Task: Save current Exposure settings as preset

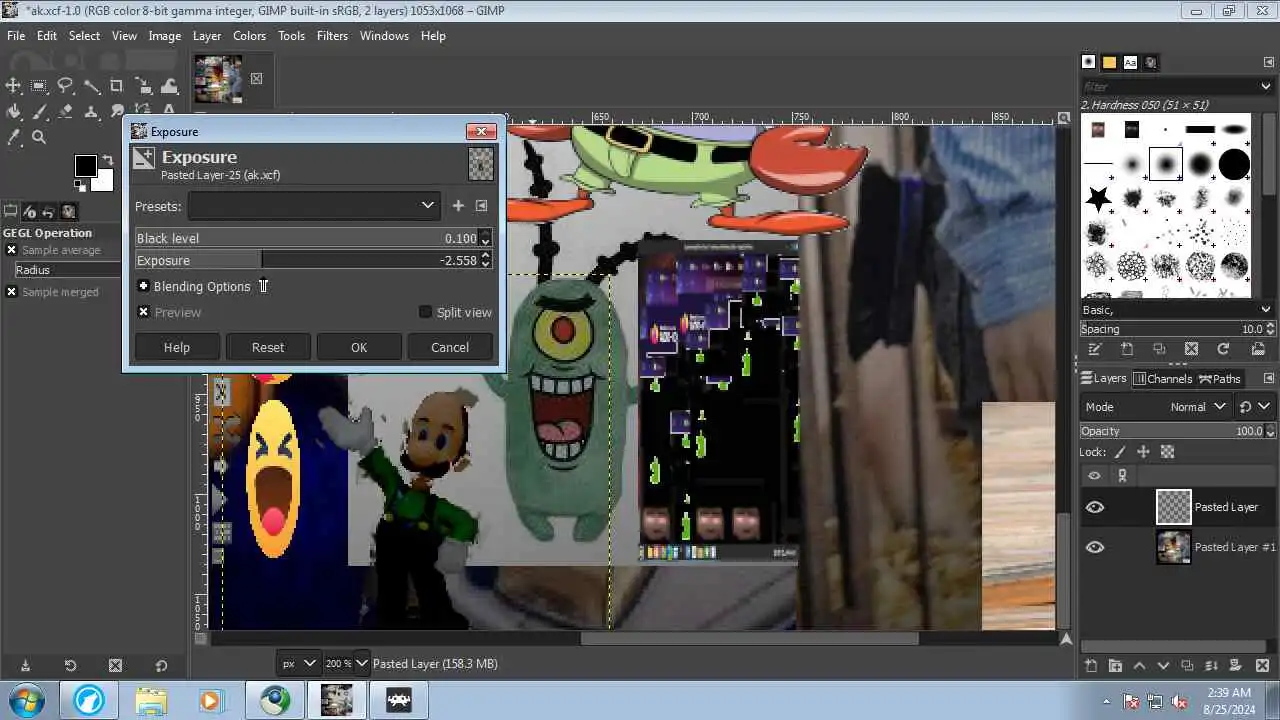Action: coord(458,206)
